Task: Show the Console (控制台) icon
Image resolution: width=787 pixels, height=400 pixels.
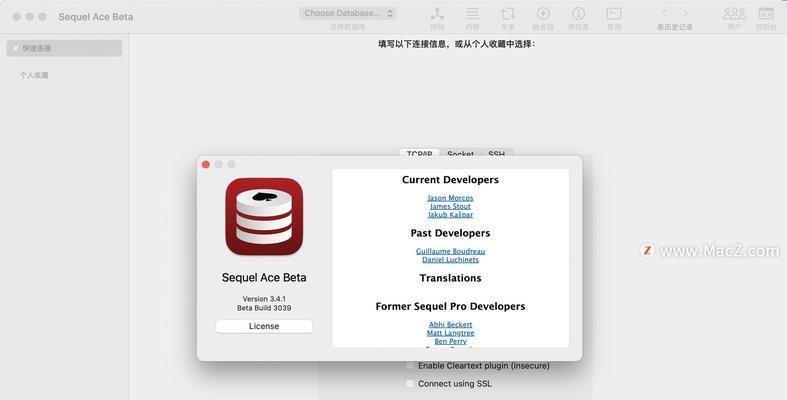Action: tap(766, 14)
